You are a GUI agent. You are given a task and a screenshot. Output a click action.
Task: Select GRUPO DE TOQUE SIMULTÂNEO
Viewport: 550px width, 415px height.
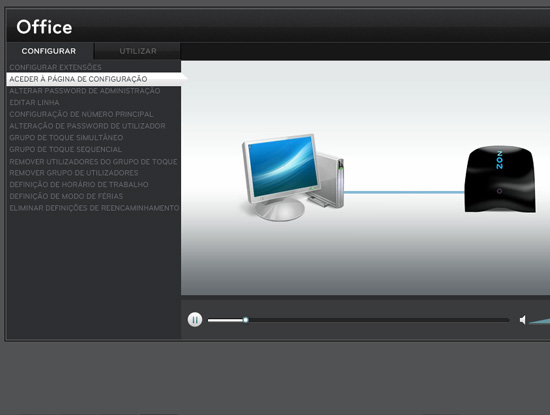[66, 138]
